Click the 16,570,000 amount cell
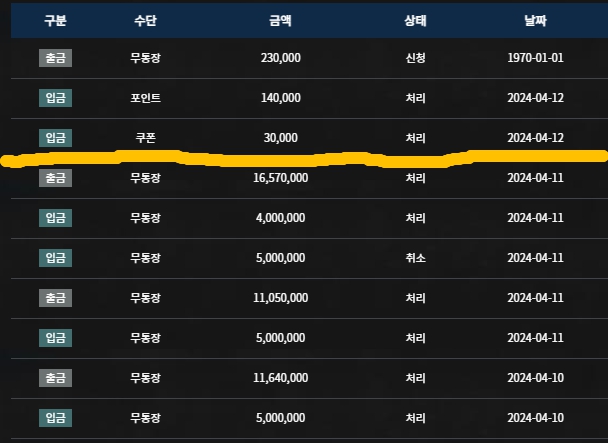 click(x=280, y=178)
